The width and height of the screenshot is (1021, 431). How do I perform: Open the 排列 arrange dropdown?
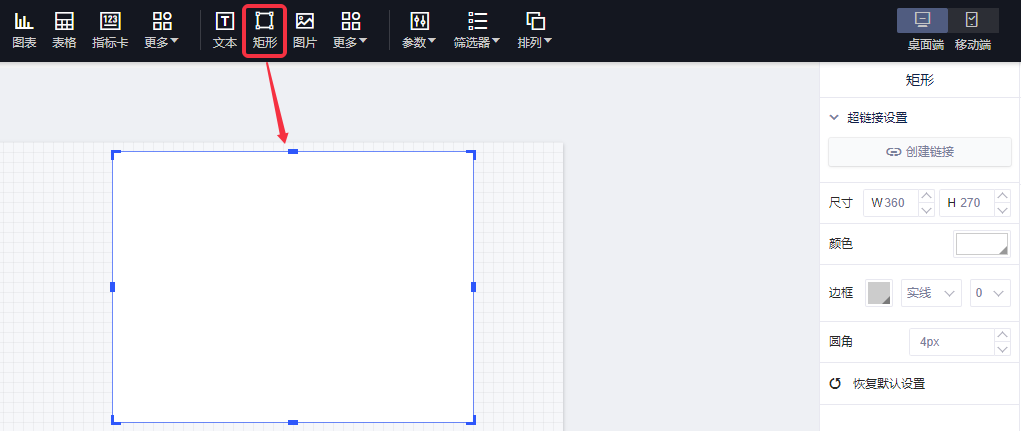coord(535,30)
